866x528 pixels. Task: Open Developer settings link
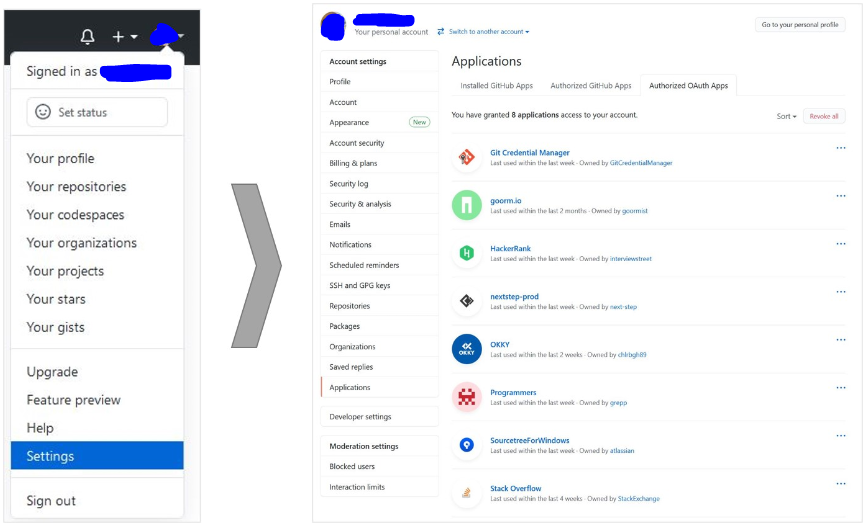pyautogui.click(x=379, y=417)
